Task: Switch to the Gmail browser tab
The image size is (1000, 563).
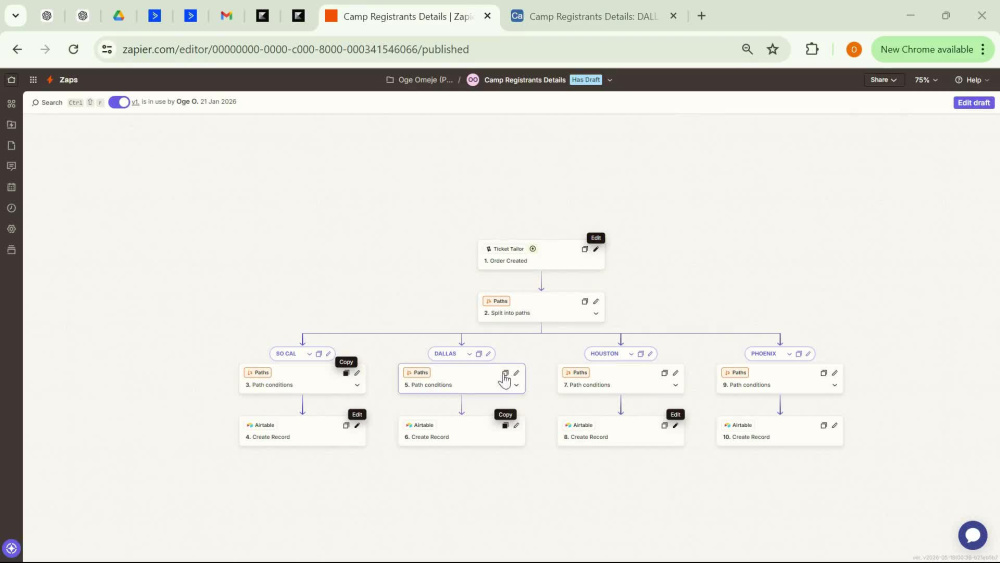Action: (226, 16)
